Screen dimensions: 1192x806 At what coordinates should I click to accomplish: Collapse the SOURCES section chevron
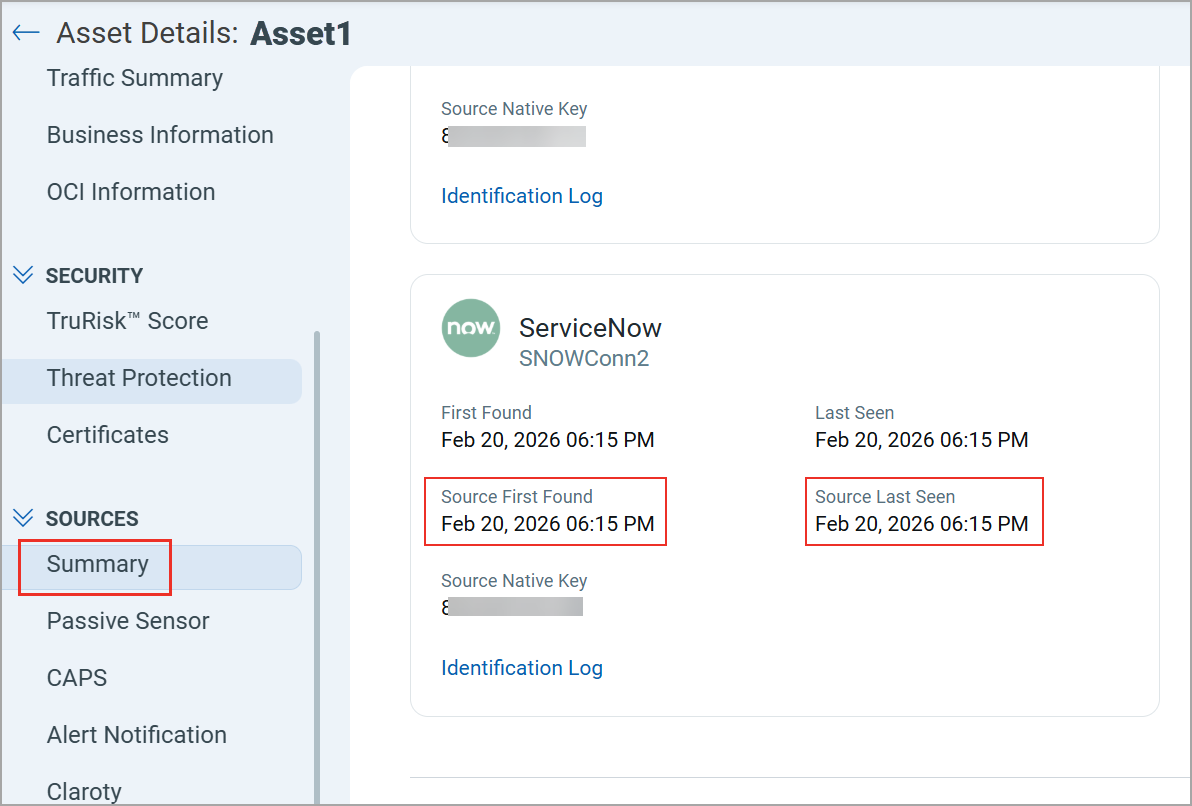tap(22, 518)
